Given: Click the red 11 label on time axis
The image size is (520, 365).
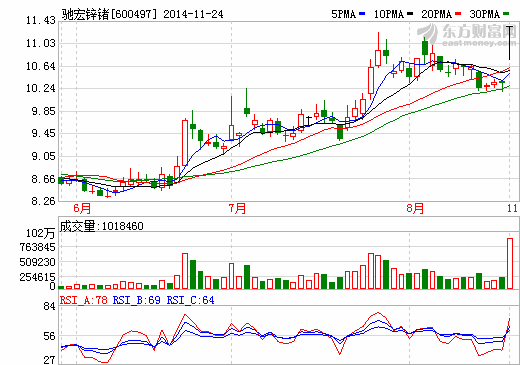Looking at the screenshot, I should click(513, 208).
